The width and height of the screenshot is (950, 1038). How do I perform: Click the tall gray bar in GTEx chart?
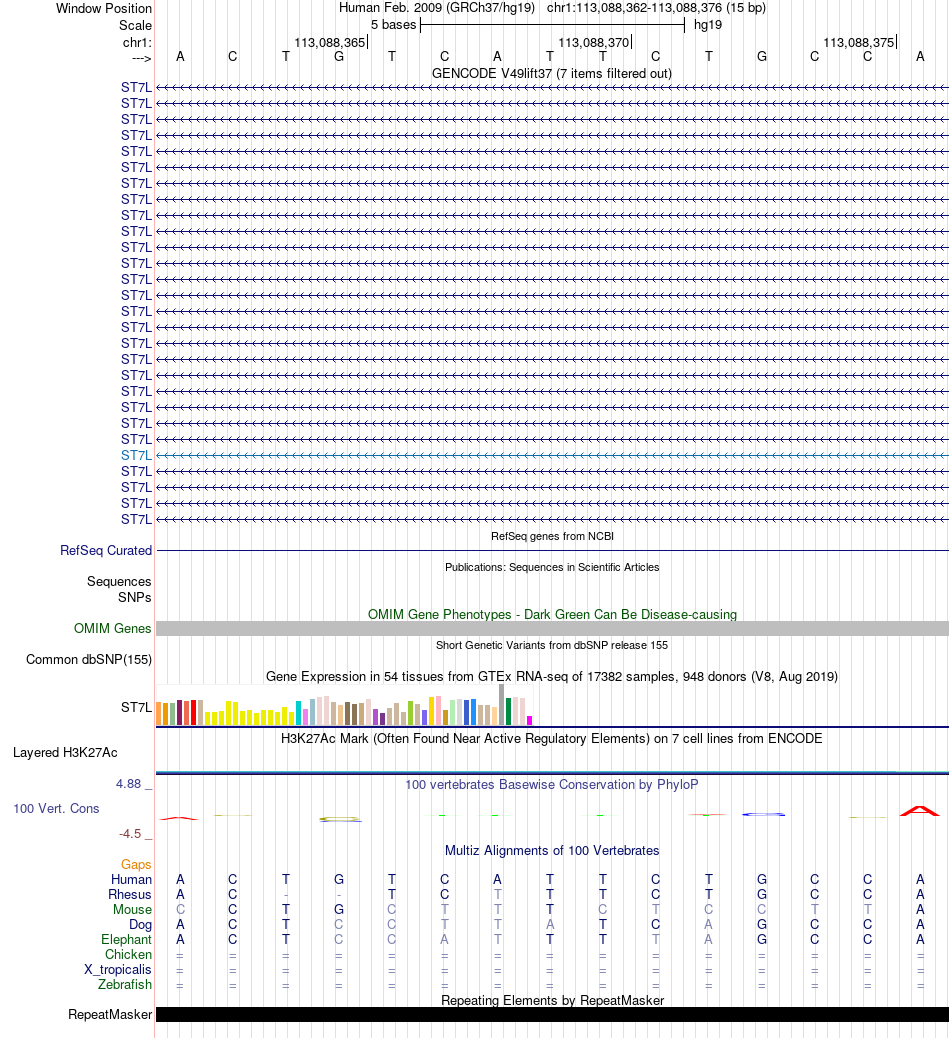coord(501,704)
